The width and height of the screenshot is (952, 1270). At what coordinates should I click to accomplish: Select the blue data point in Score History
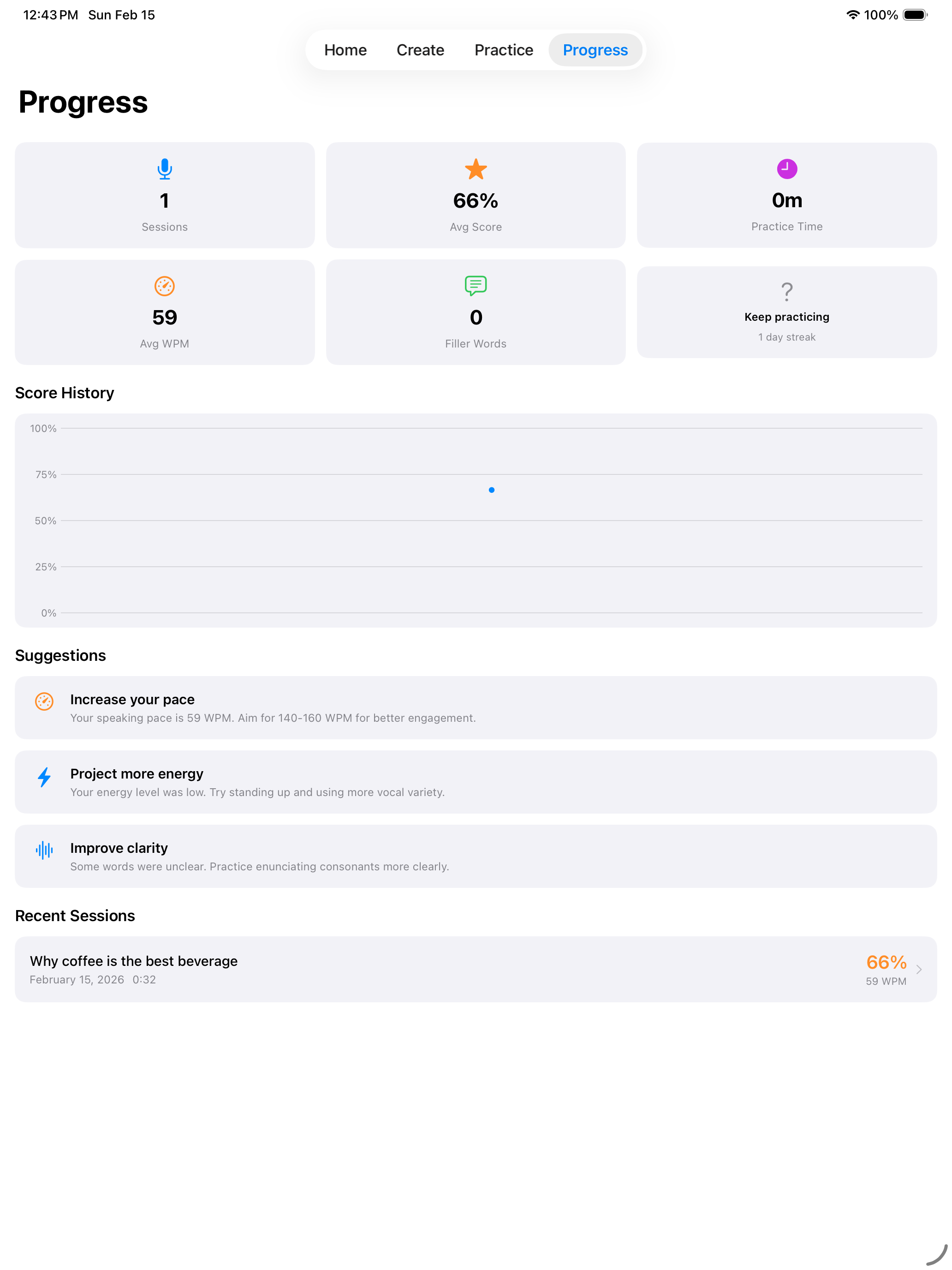pos(492,490)
